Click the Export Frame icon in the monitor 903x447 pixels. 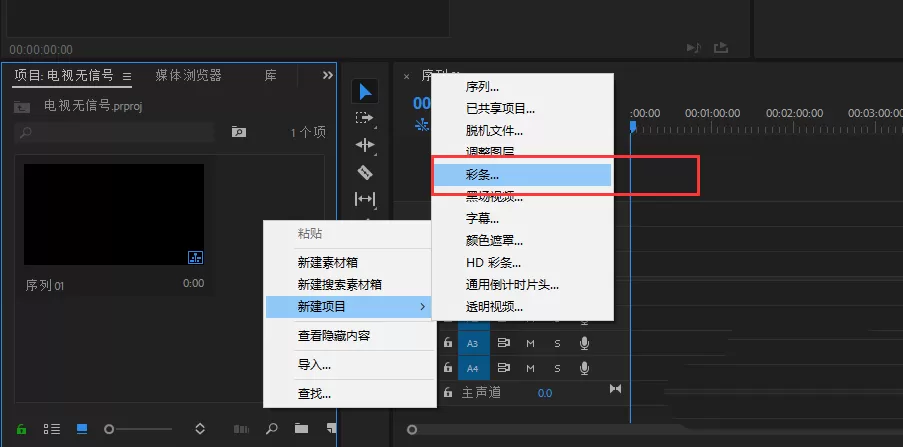pyautogui.click(x=721, y=48)
